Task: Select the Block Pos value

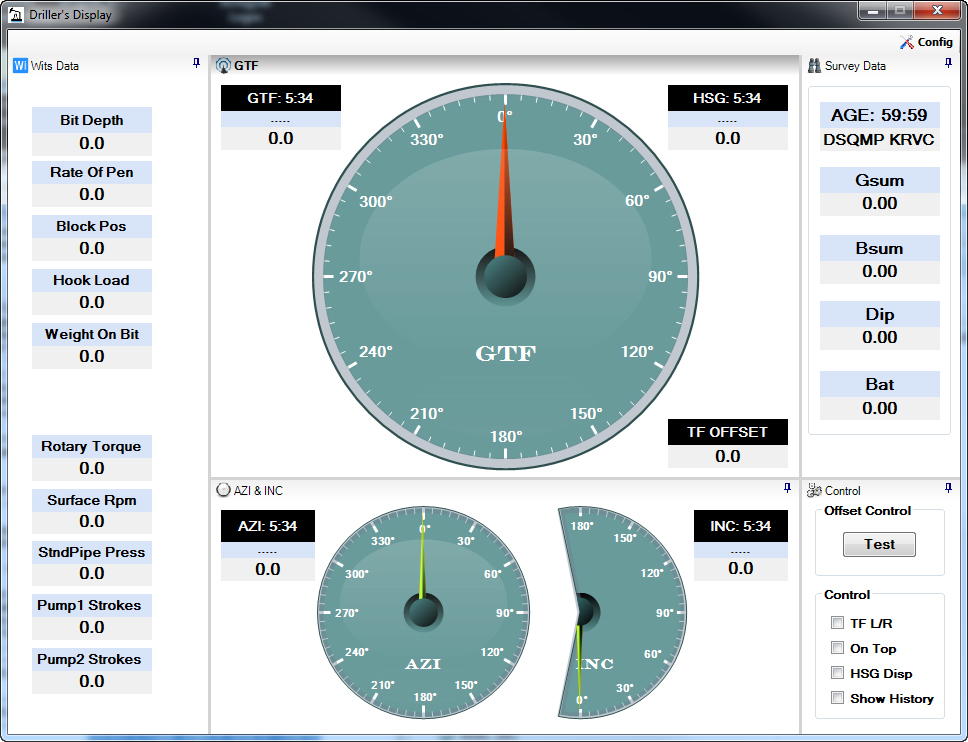Action: [91, 248]
